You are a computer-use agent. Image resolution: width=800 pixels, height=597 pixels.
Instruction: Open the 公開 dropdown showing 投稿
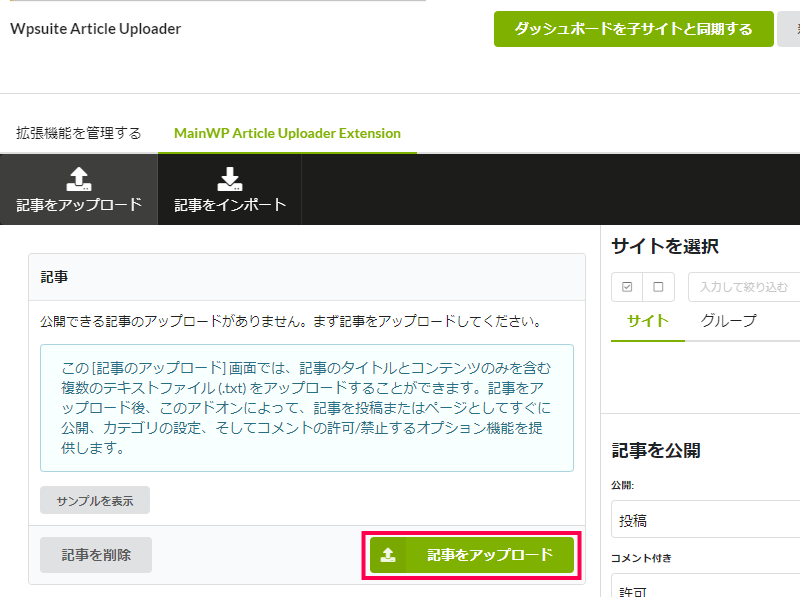tap(706, 519)
